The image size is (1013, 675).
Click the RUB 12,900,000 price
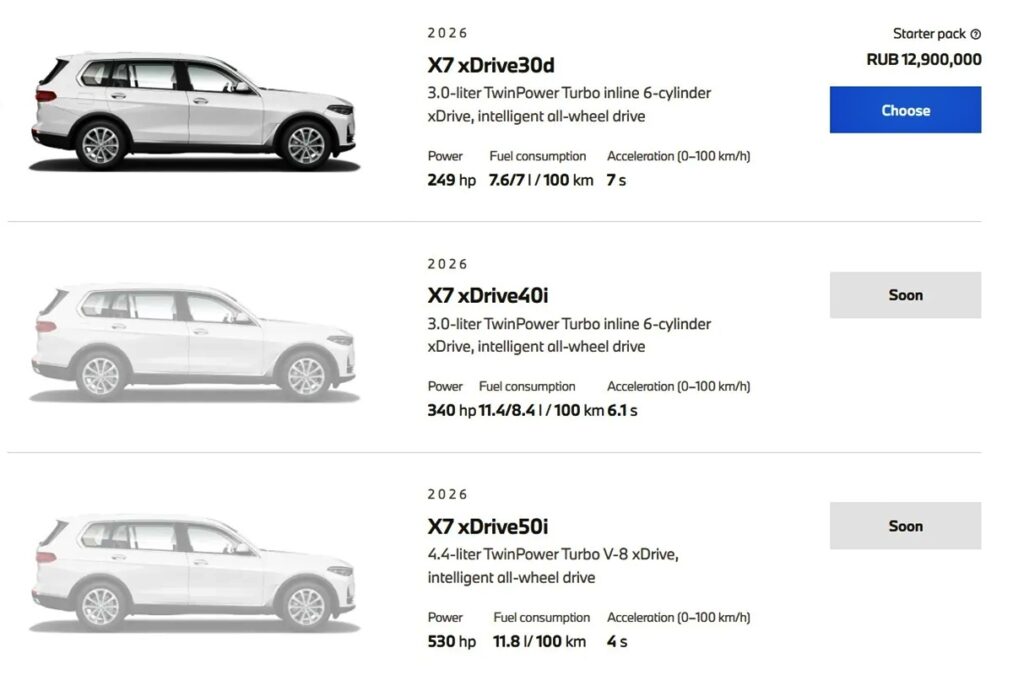[924, 59]
